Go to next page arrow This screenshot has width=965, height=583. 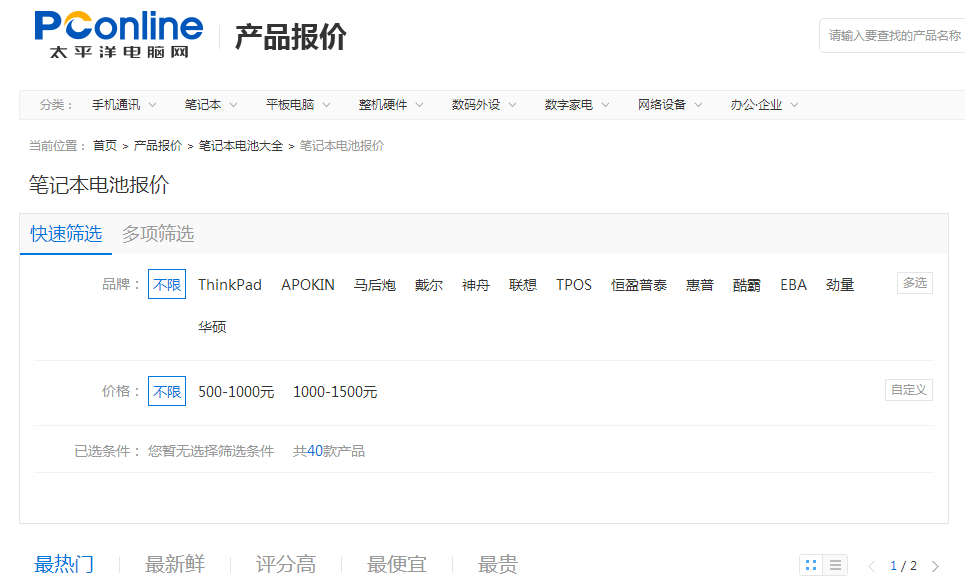(935, 566)
